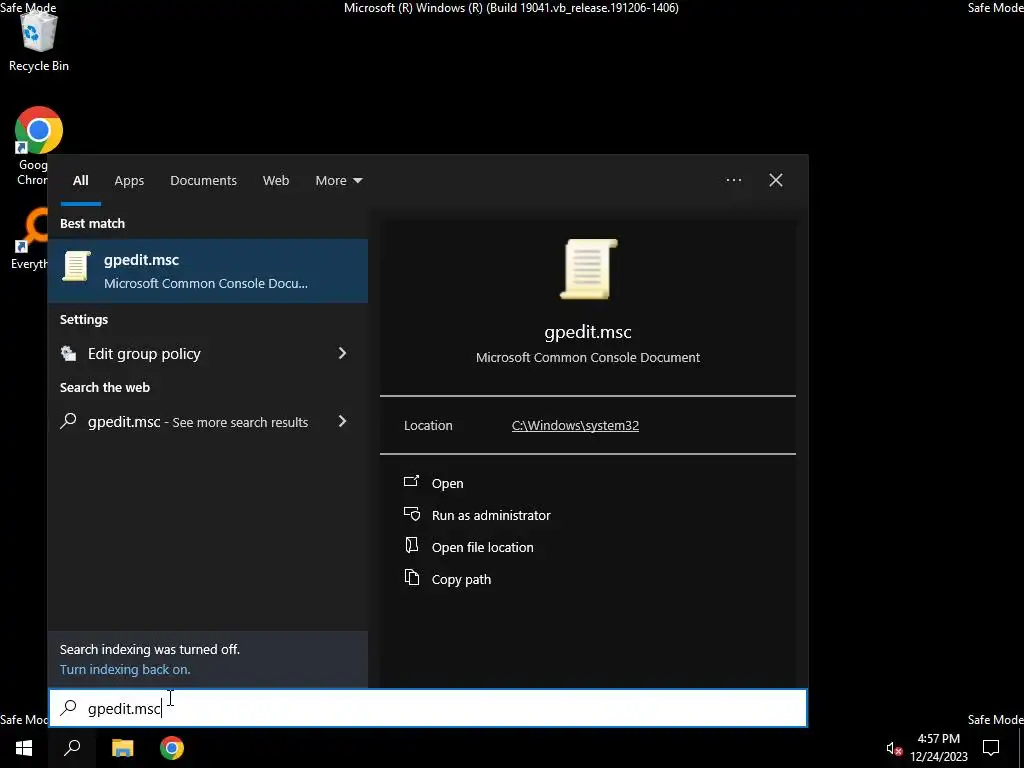
Task: Close the search panel with X
Action: click(x=776, y=180)
